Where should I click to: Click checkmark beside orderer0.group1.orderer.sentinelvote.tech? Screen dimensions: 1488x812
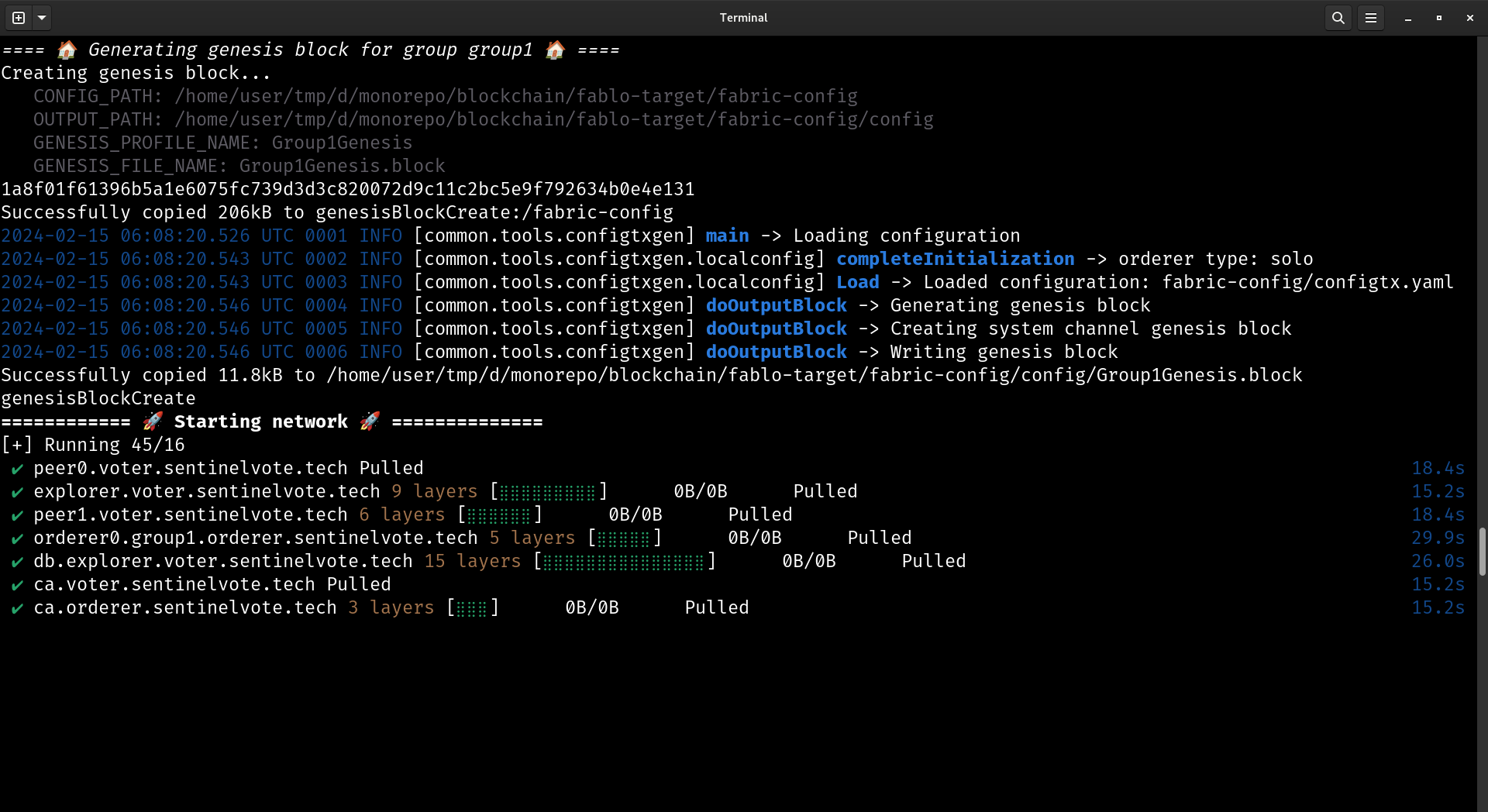coord(17,538)
